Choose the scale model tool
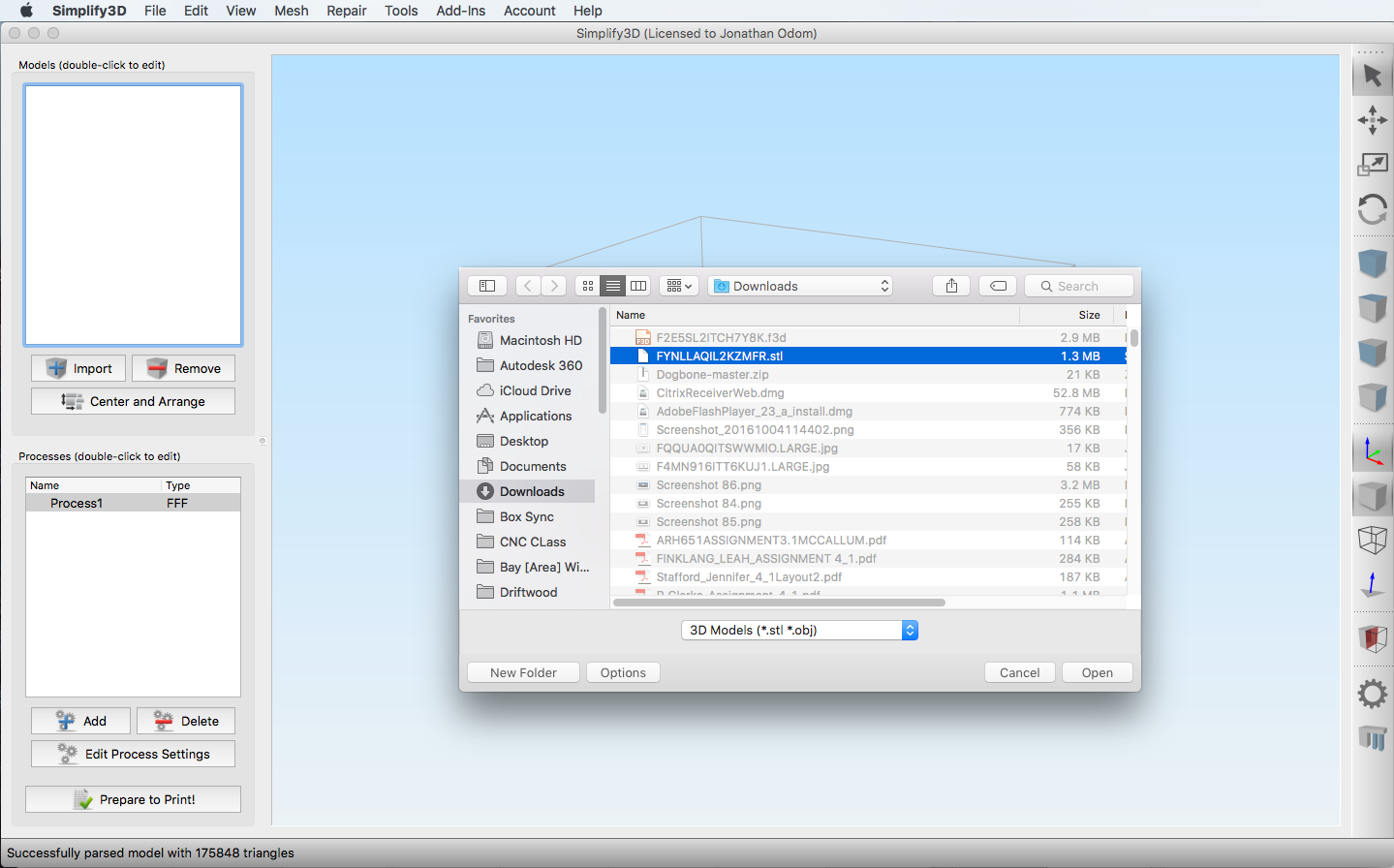1394x868 pixels. point(1372,165)
